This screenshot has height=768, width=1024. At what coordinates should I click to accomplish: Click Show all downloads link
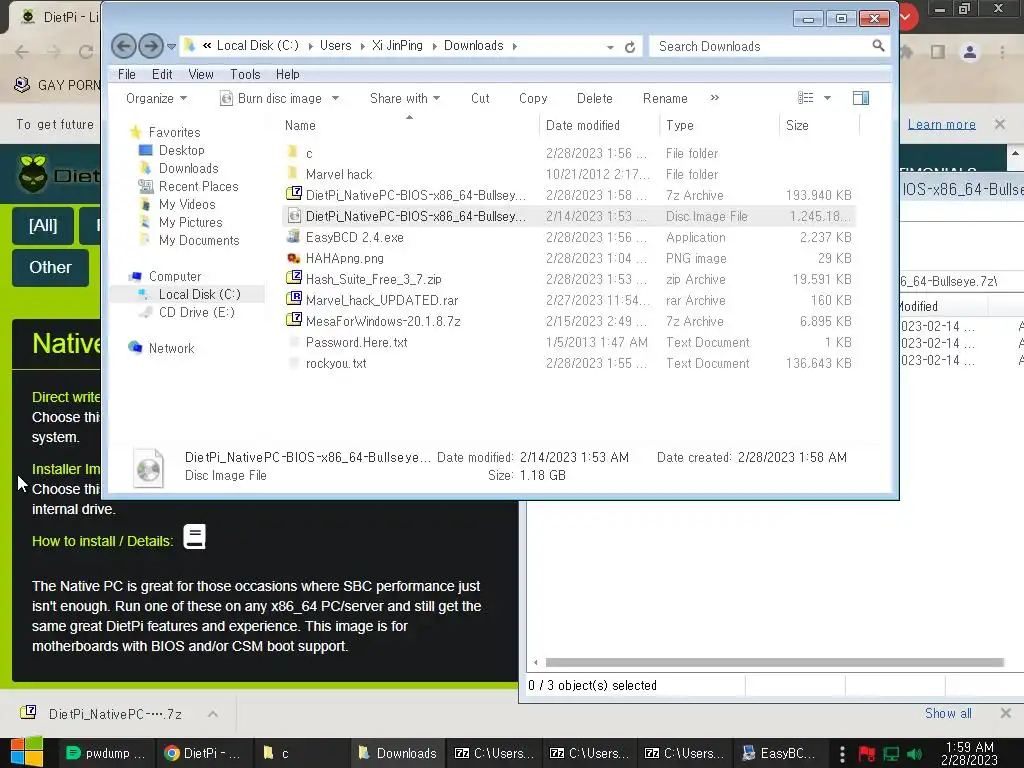click(x=948, y=713)
